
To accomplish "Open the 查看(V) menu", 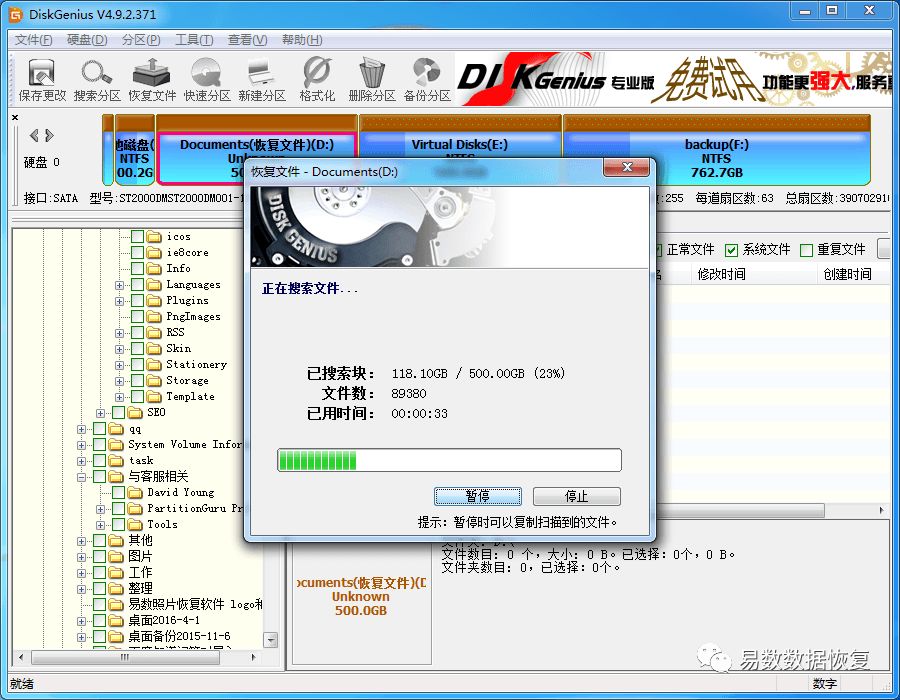I will point(247,40).
